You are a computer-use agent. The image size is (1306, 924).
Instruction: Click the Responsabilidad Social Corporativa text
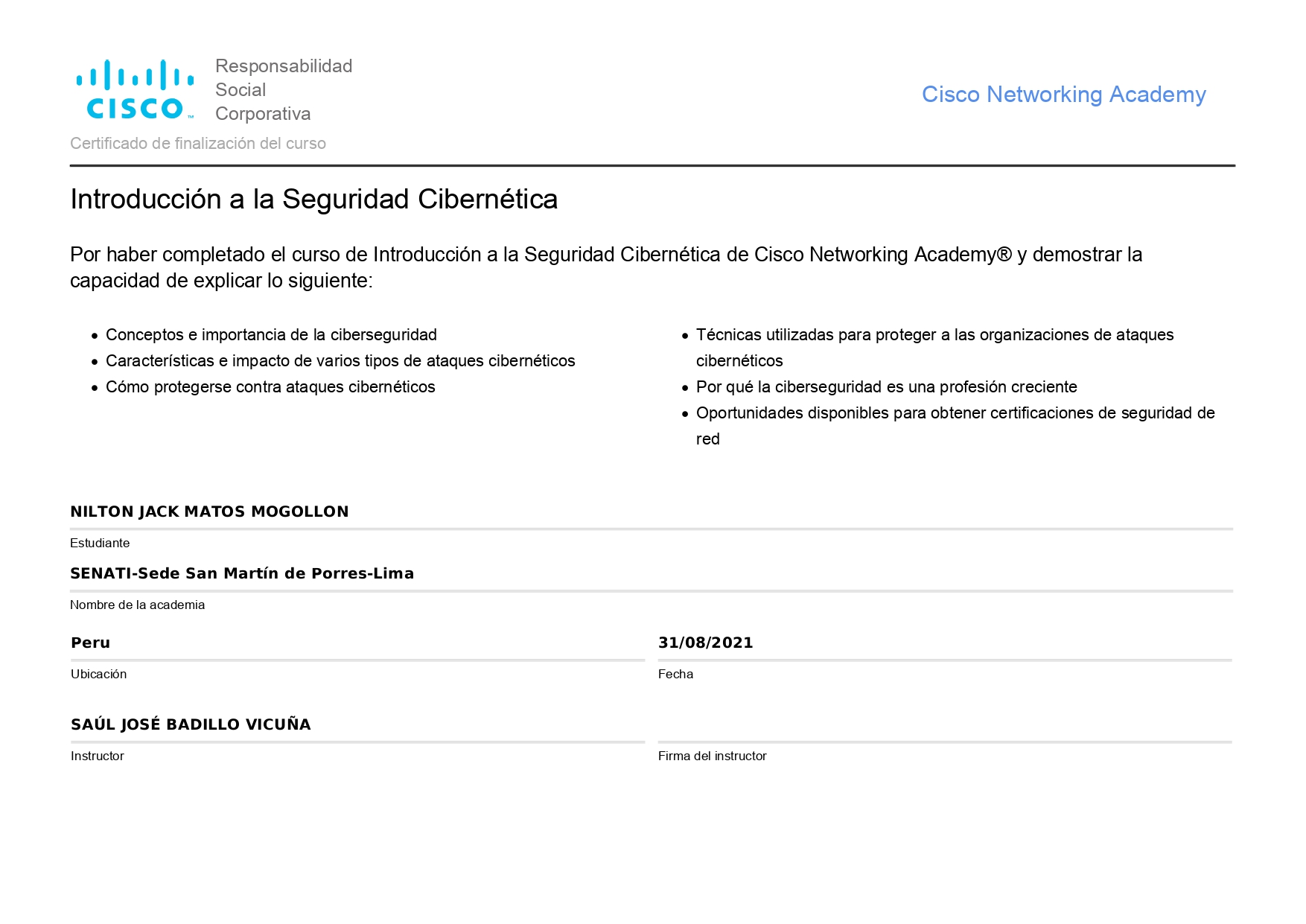(x=283, y=89)
